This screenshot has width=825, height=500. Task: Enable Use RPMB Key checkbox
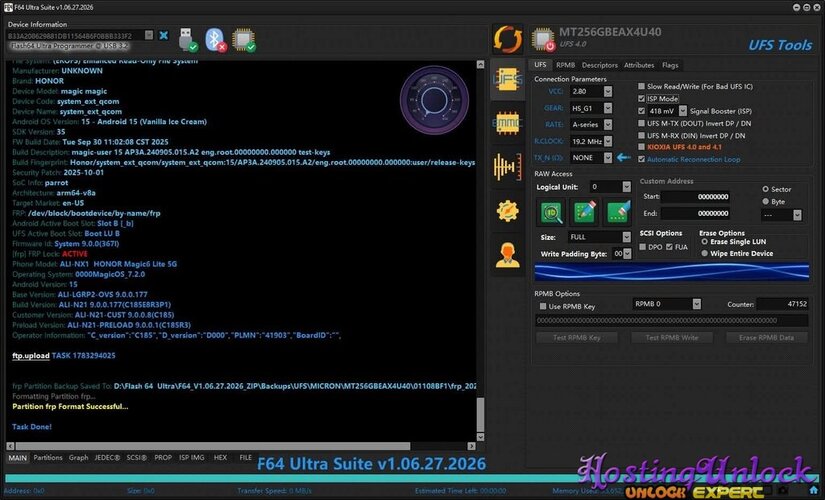tap(542, 306)
